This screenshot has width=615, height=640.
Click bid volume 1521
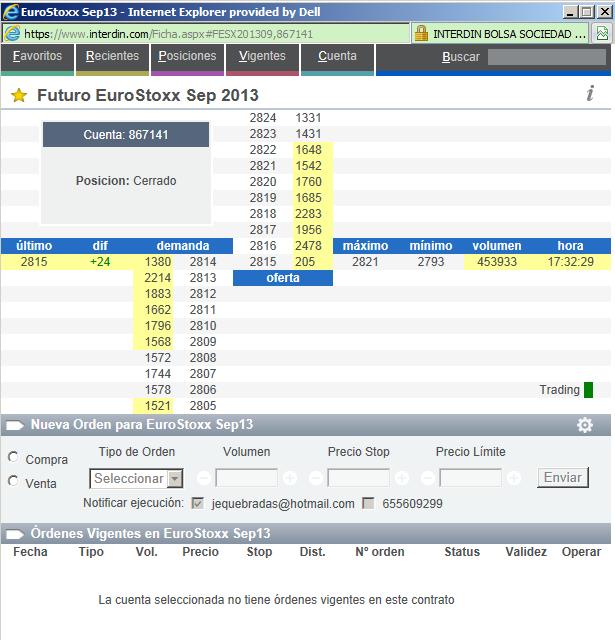coord(158,406)
